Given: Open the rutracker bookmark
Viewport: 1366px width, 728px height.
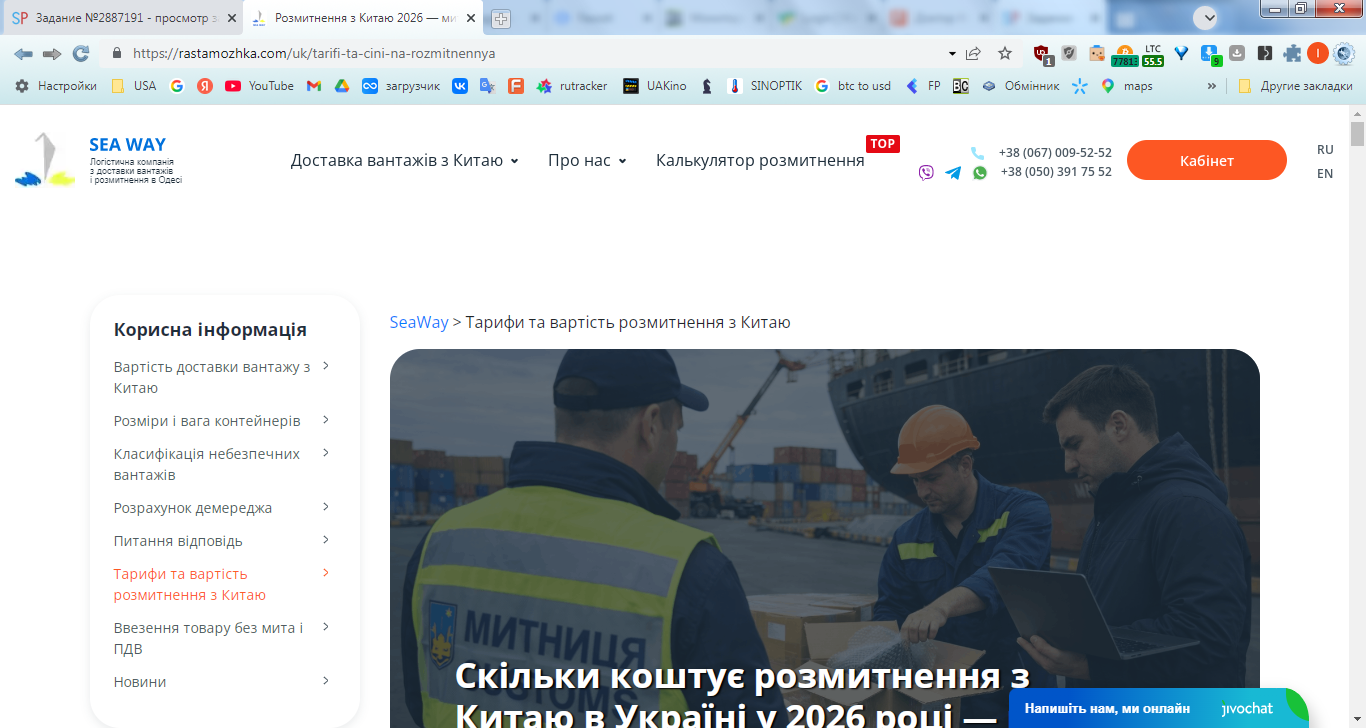Looking at the screenshot, I should click(572, 86).
